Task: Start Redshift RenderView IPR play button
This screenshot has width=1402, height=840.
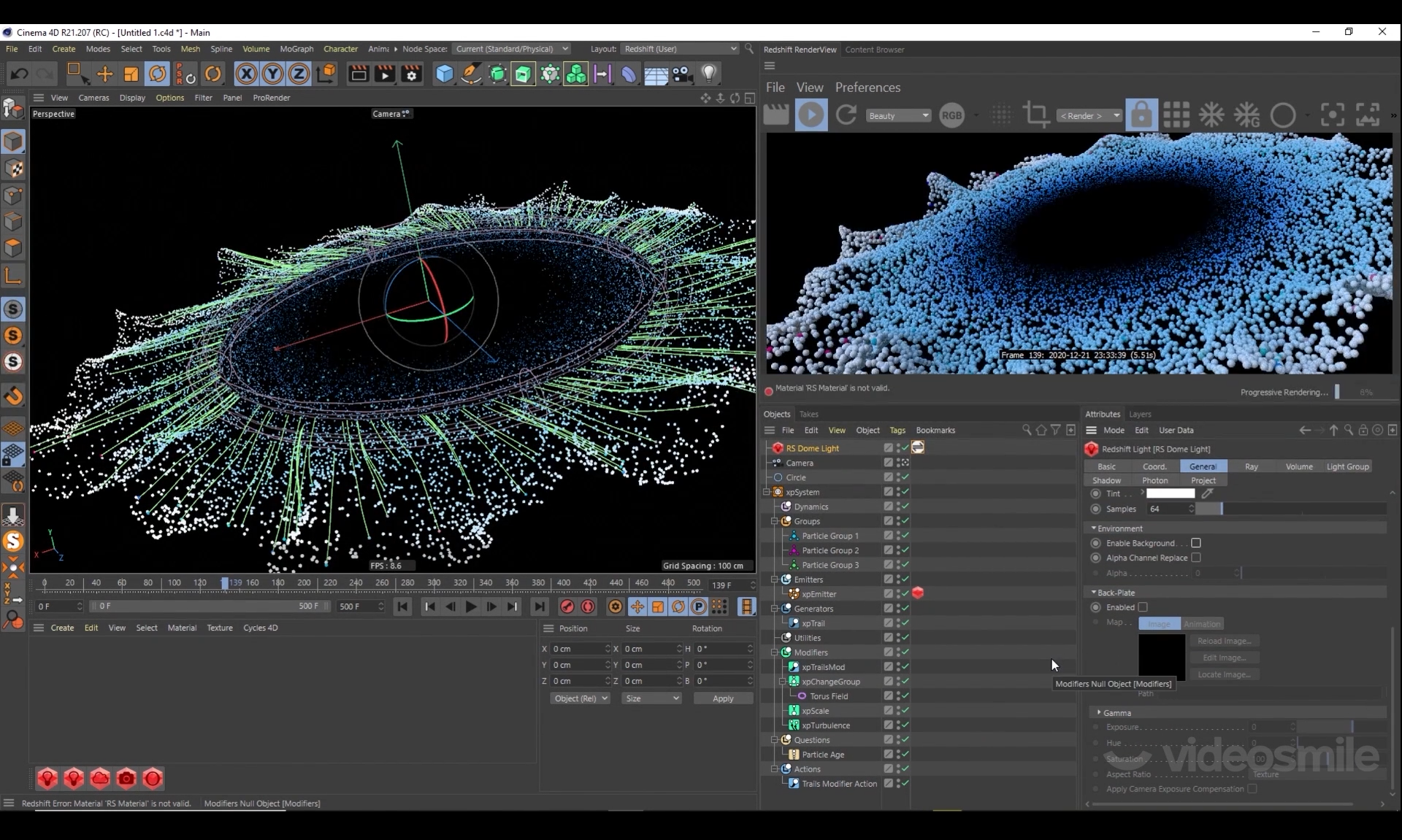Action: point(811,115)
